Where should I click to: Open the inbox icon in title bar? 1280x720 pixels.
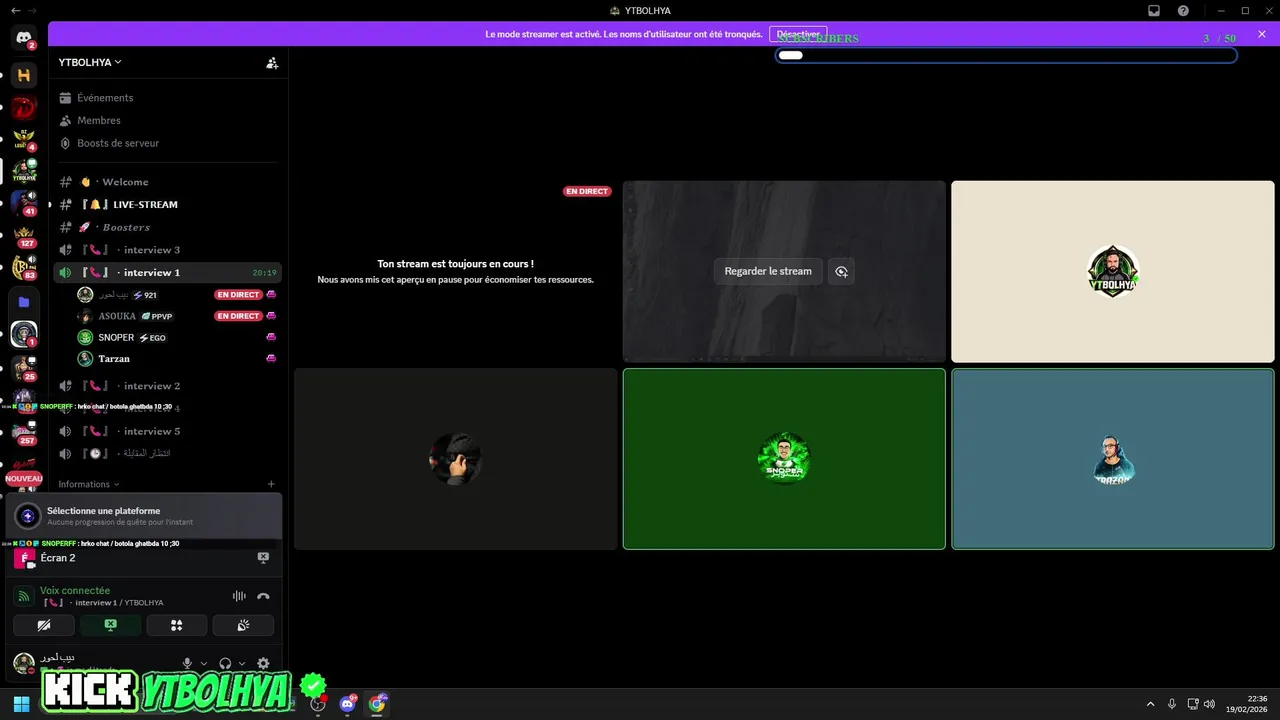coord(1154,11)
